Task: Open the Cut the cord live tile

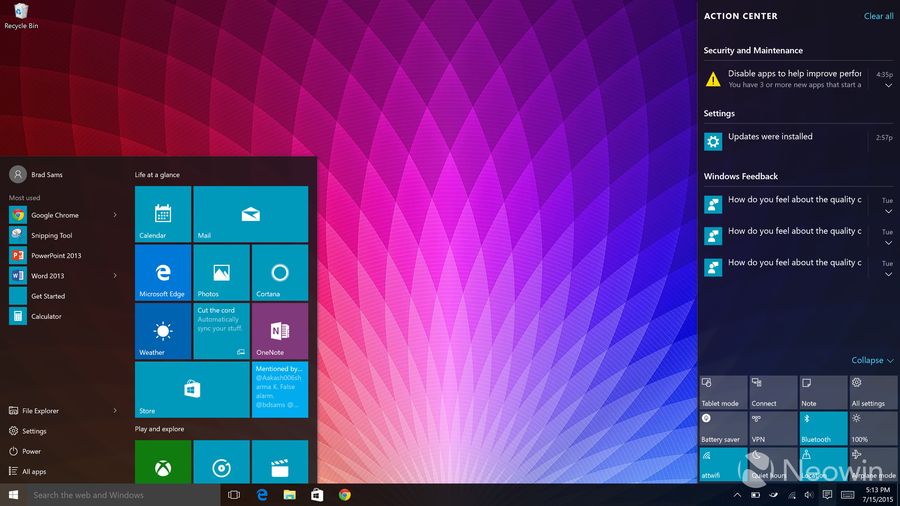Action: pyautogui.click(x=222, y=331)
